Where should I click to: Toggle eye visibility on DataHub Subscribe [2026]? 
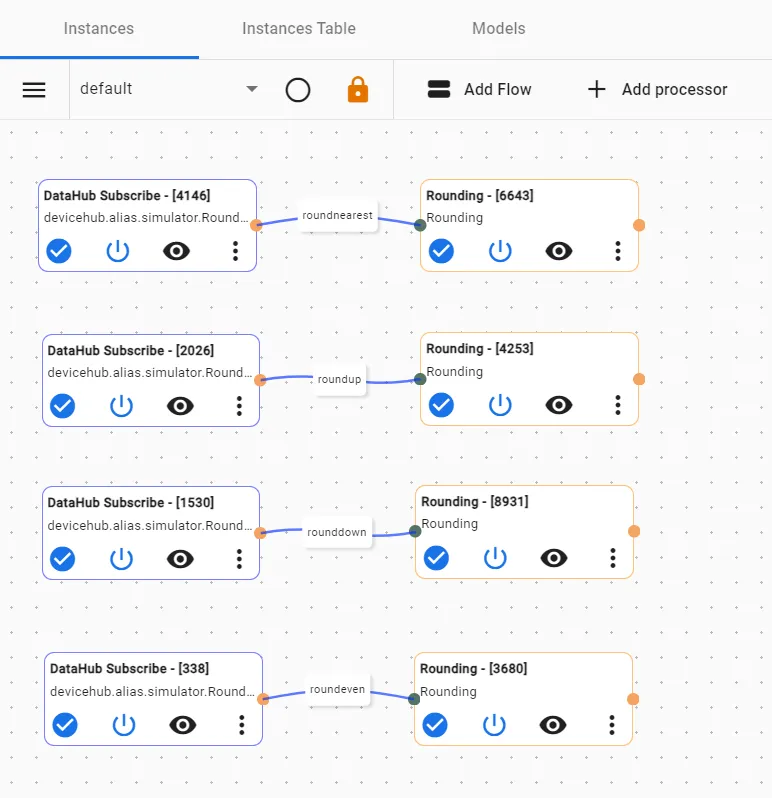(180, 406)
